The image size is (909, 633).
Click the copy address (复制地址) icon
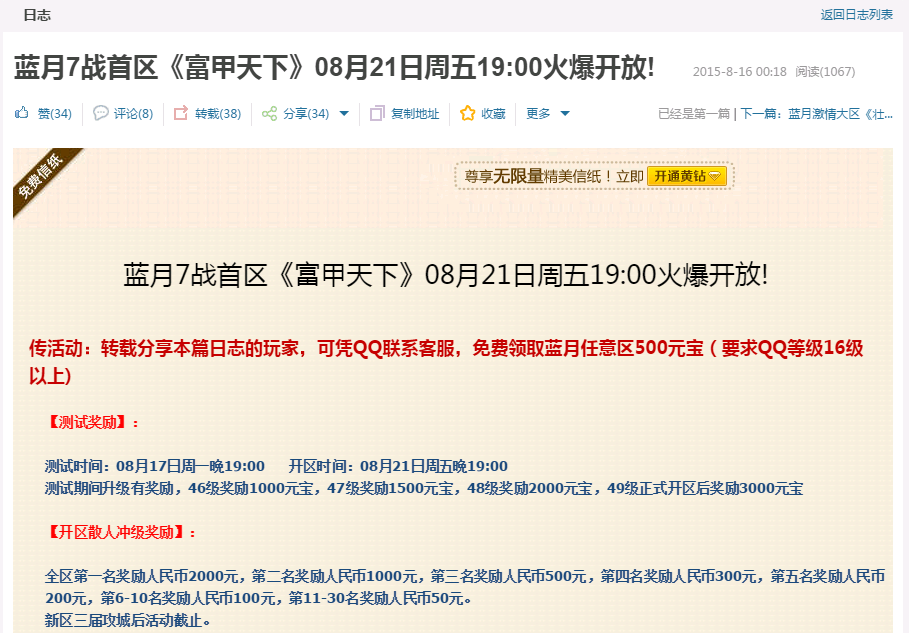[x=377, y=113]
